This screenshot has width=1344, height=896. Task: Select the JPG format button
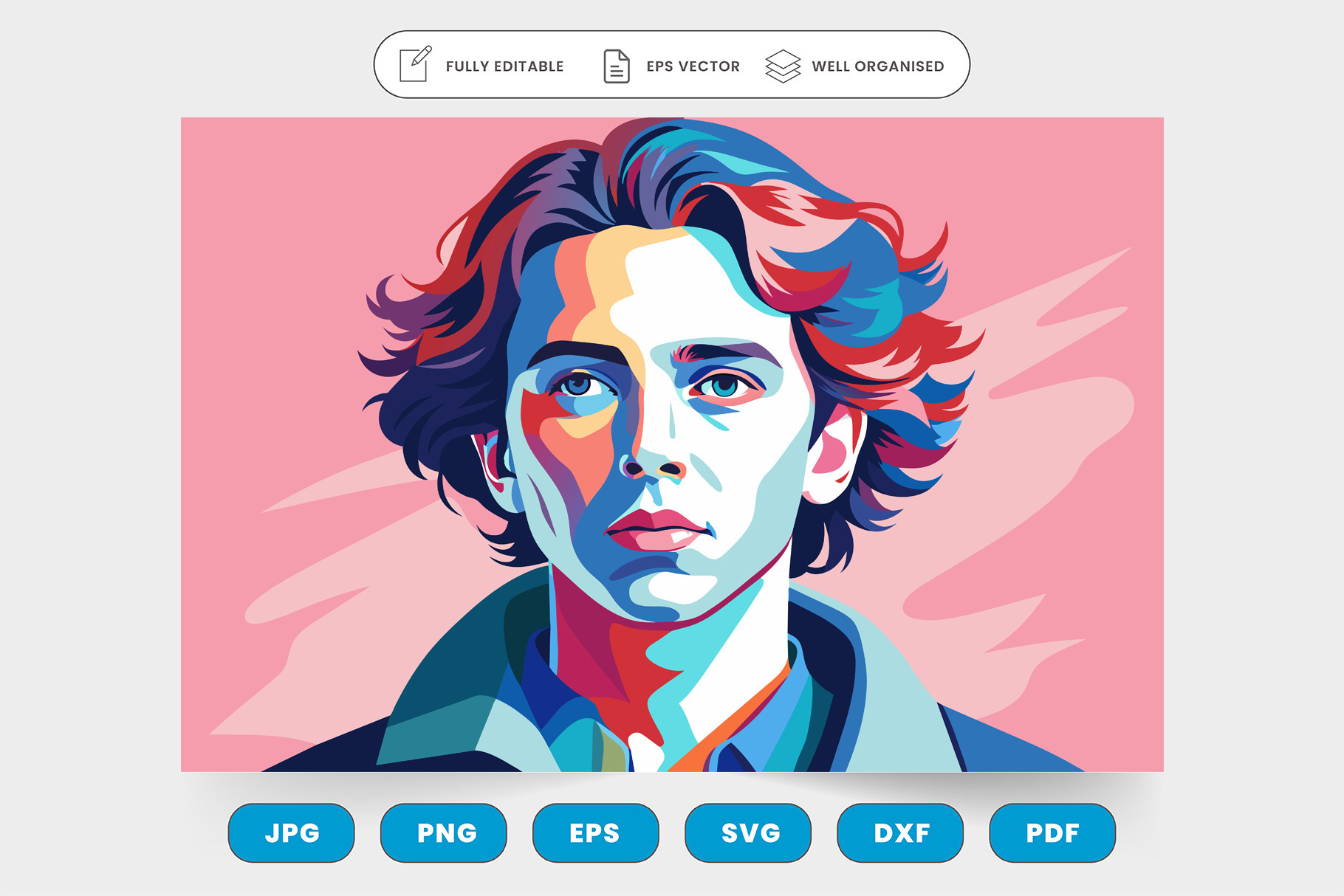click(292, 833)
